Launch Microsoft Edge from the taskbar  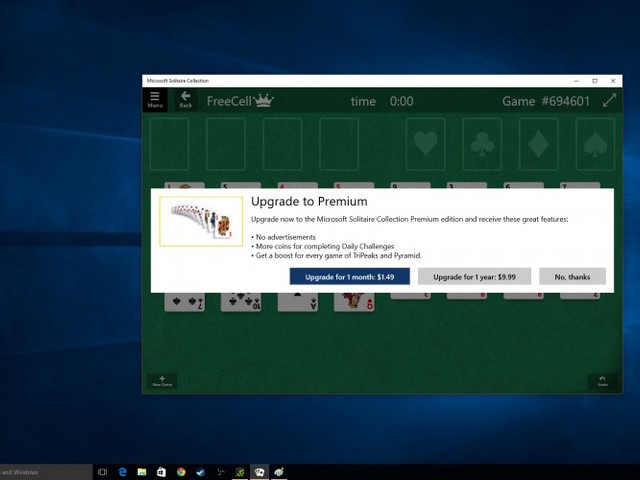[122, 472]
